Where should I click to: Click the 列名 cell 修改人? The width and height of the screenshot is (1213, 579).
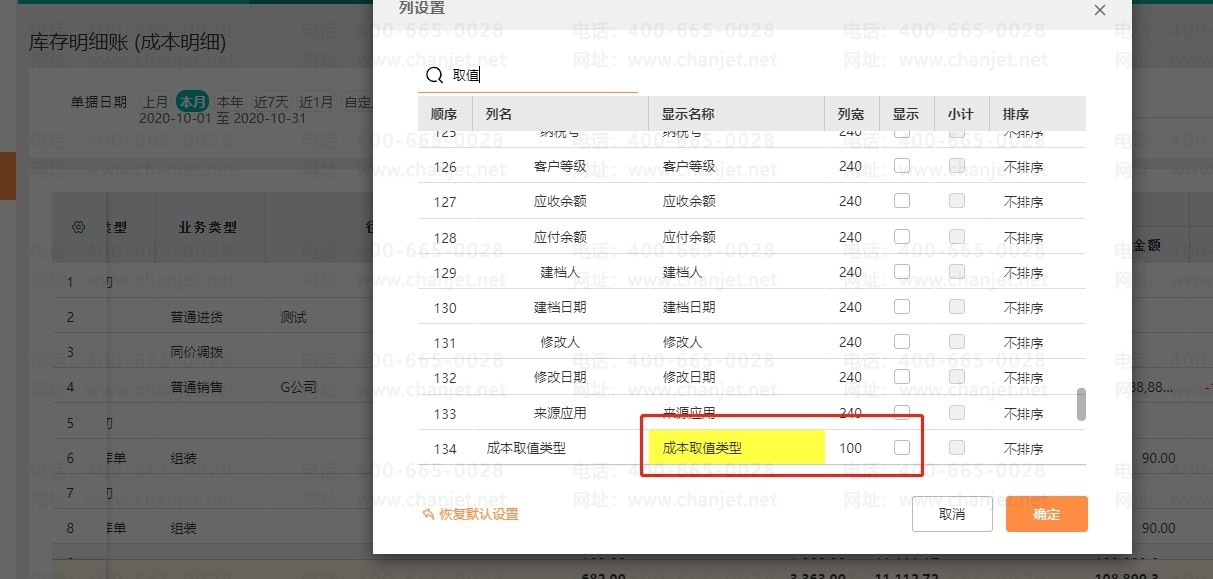[x=560, y=342]
